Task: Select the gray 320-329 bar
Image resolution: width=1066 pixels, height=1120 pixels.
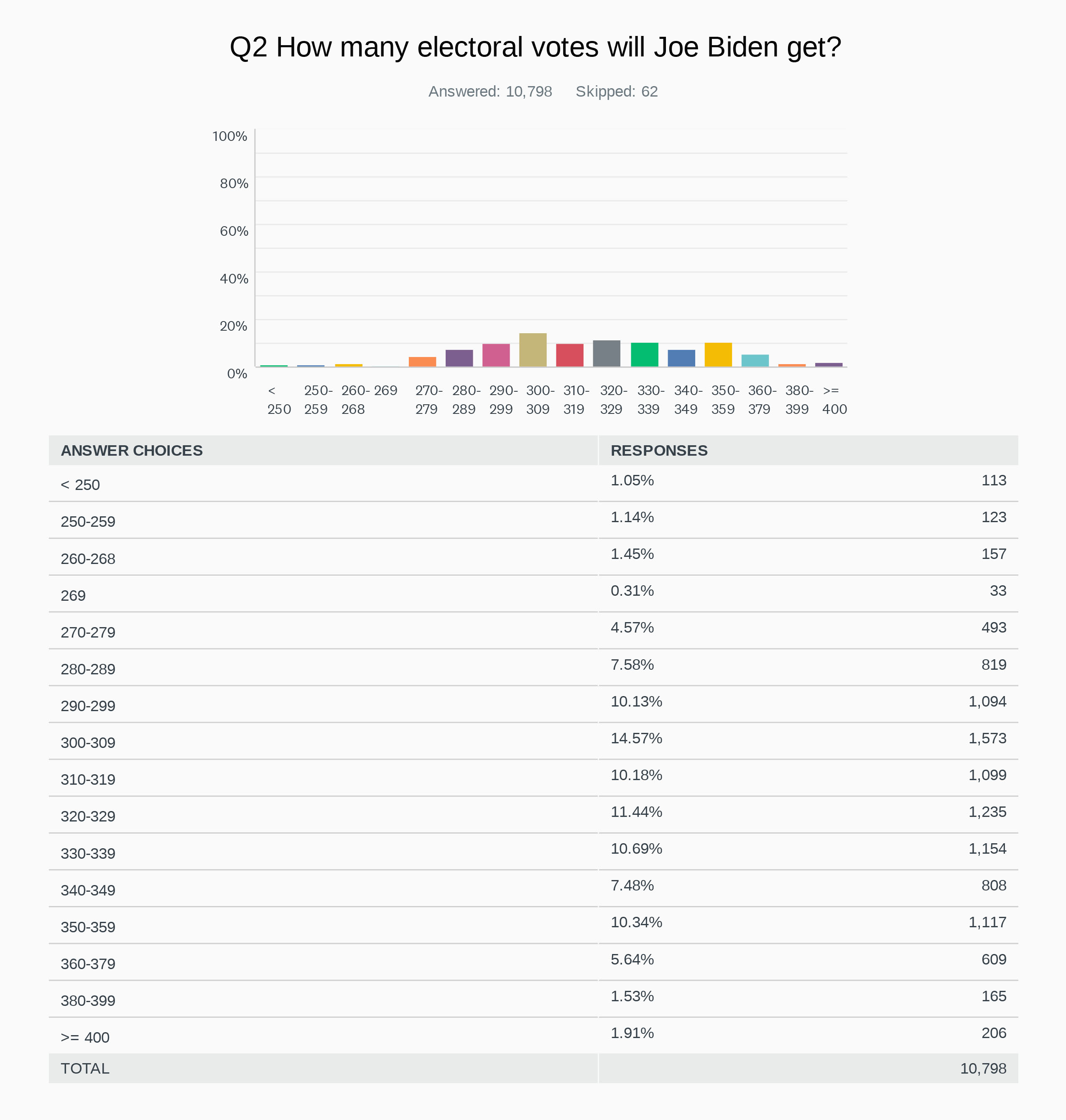Action: pyautogui.click(x=606, y=353)
